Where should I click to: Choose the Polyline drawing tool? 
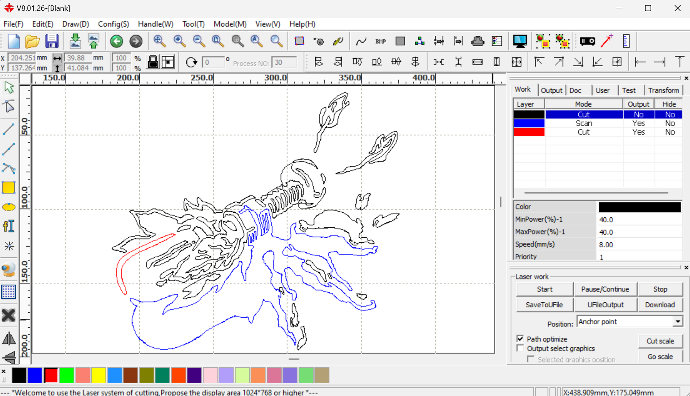(9, 149)
